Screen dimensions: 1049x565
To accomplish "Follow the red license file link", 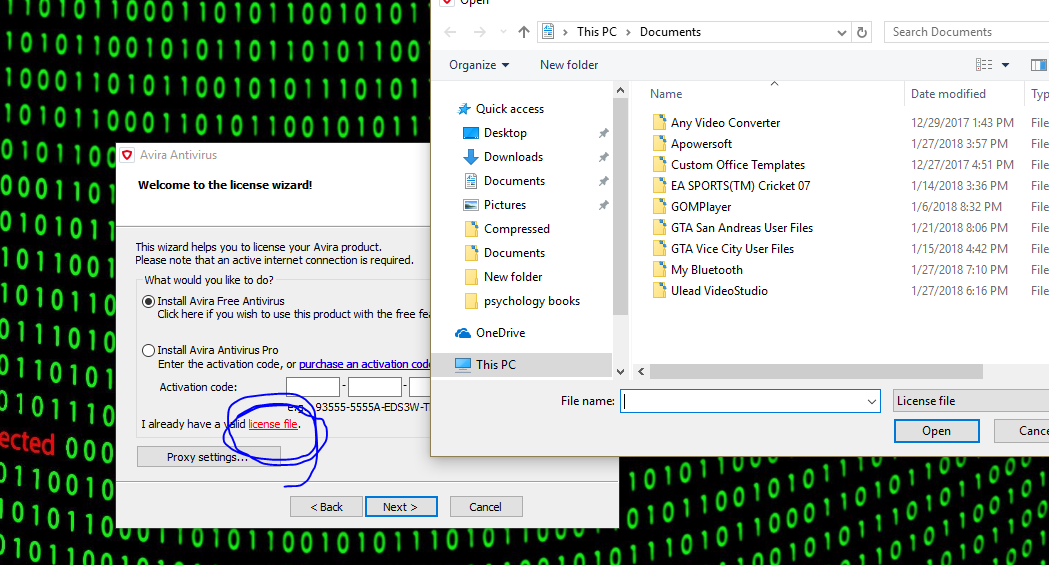I will tap(273, 424).
